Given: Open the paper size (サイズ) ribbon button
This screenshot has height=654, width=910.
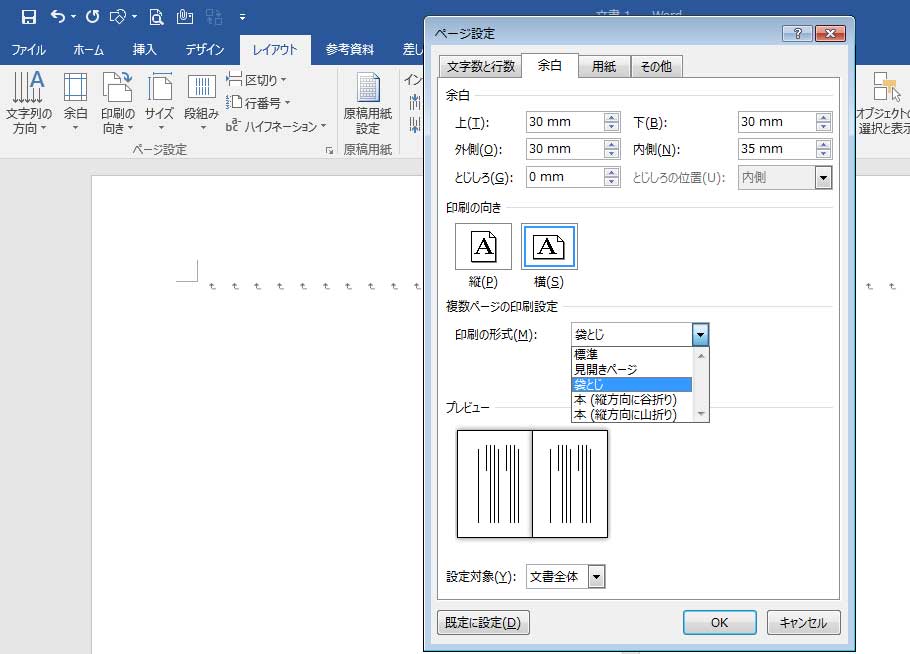Looking at the screenshot, I should click(x=159, y=103).
